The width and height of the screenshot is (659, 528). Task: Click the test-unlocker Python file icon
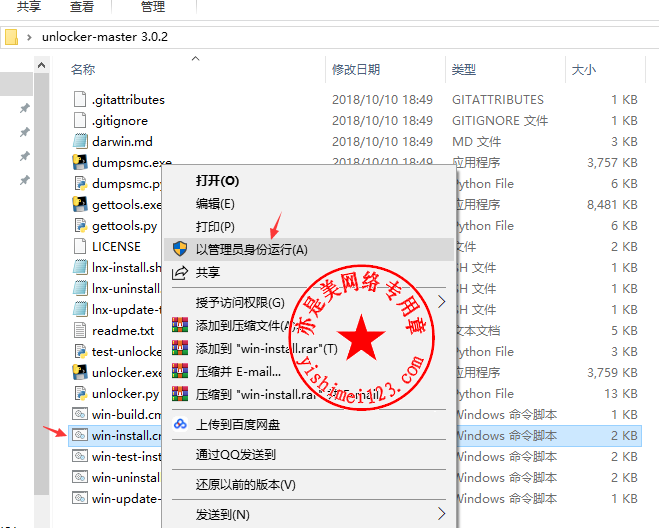click(80, 351)
